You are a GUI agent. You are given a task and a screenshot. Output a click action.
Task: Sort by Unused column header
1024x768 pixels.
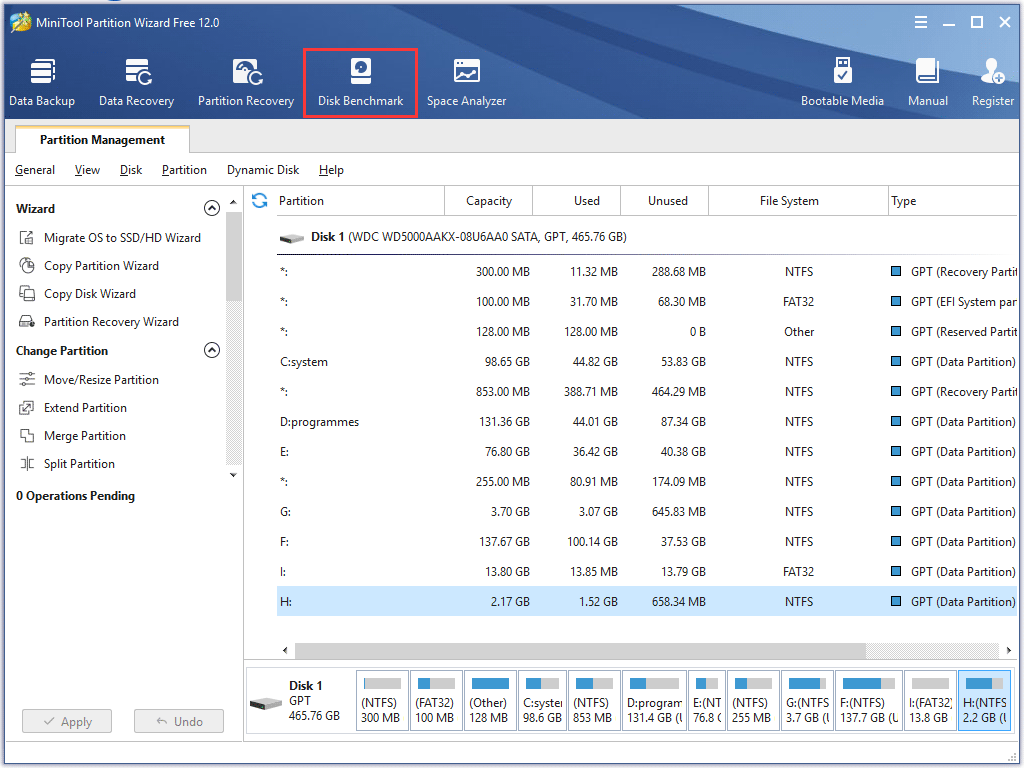click(665, 200)
